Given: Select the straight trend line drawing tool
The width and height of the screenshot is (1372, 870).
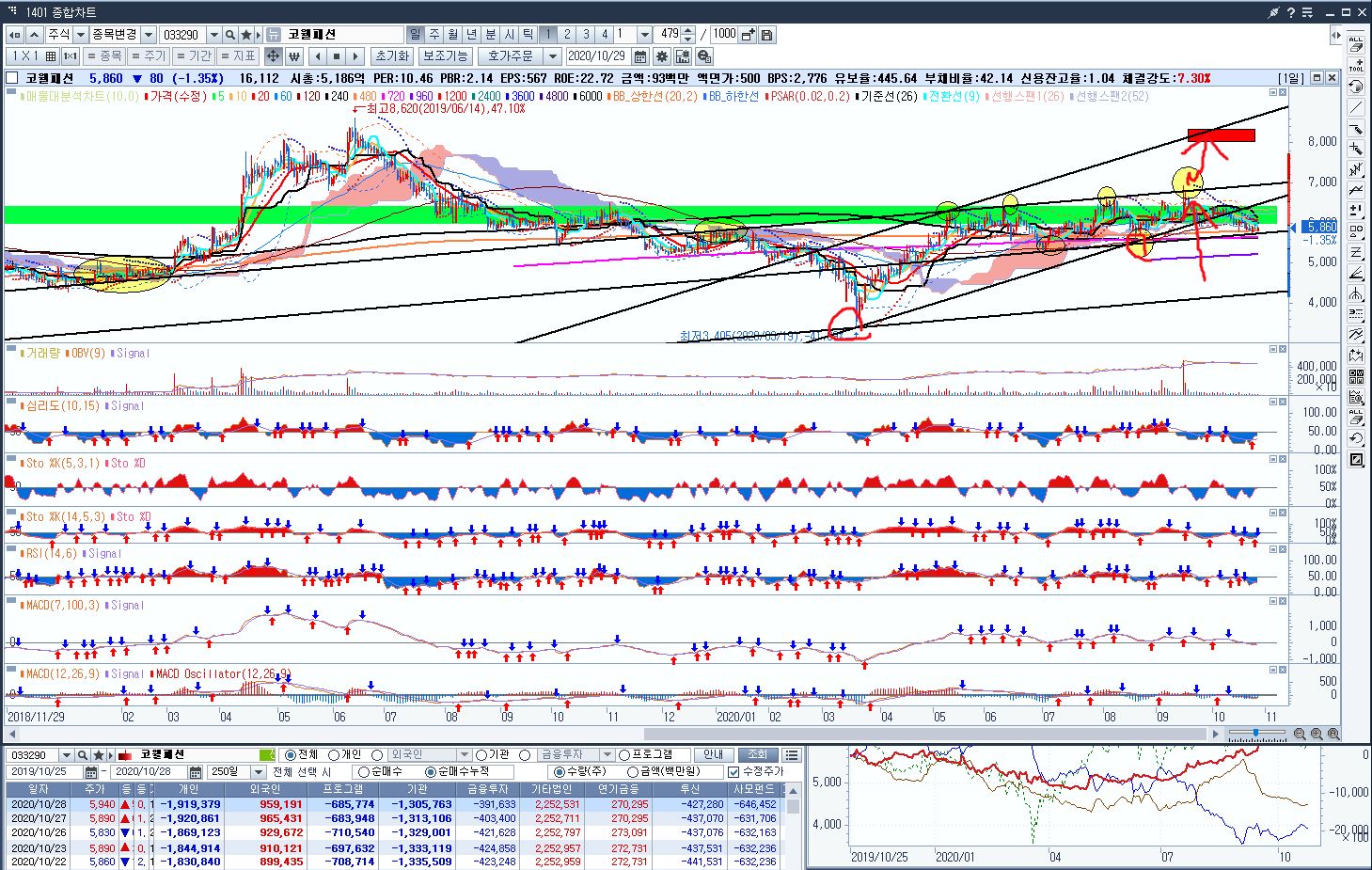Looking at the screenshot, I should 1356,107.
